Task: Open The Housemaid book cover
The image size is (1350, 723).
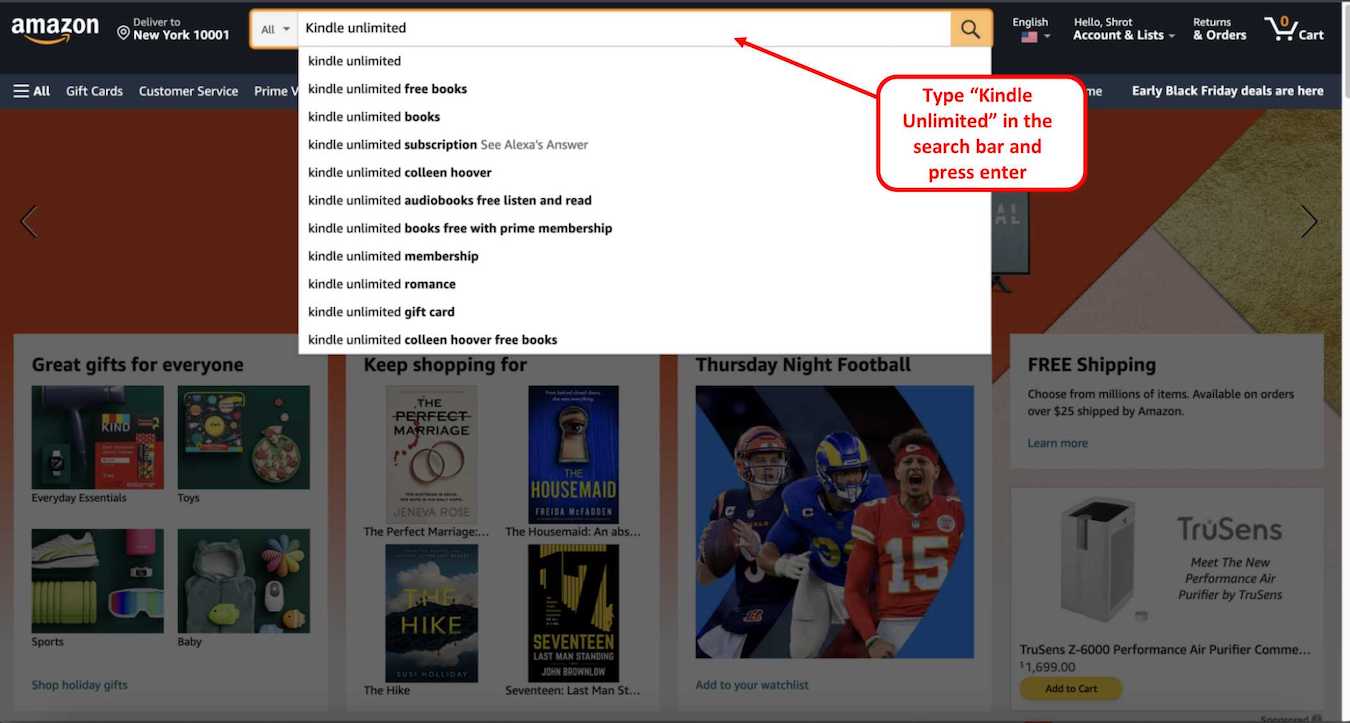Action: [573, 455]
